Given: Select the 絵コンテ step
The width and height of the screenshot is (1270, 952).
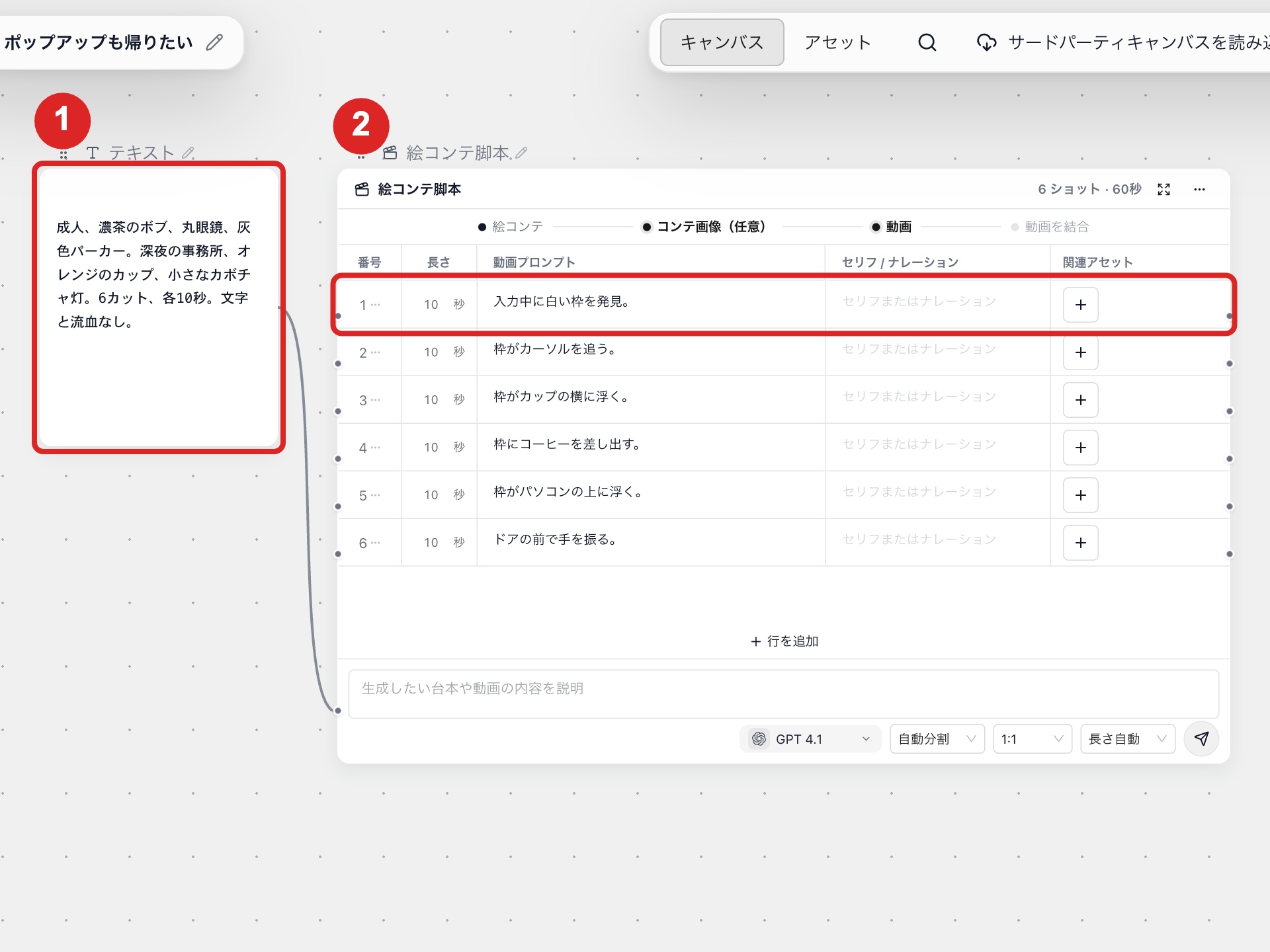Looking at the screenshot, I should [x=511, y=227].
